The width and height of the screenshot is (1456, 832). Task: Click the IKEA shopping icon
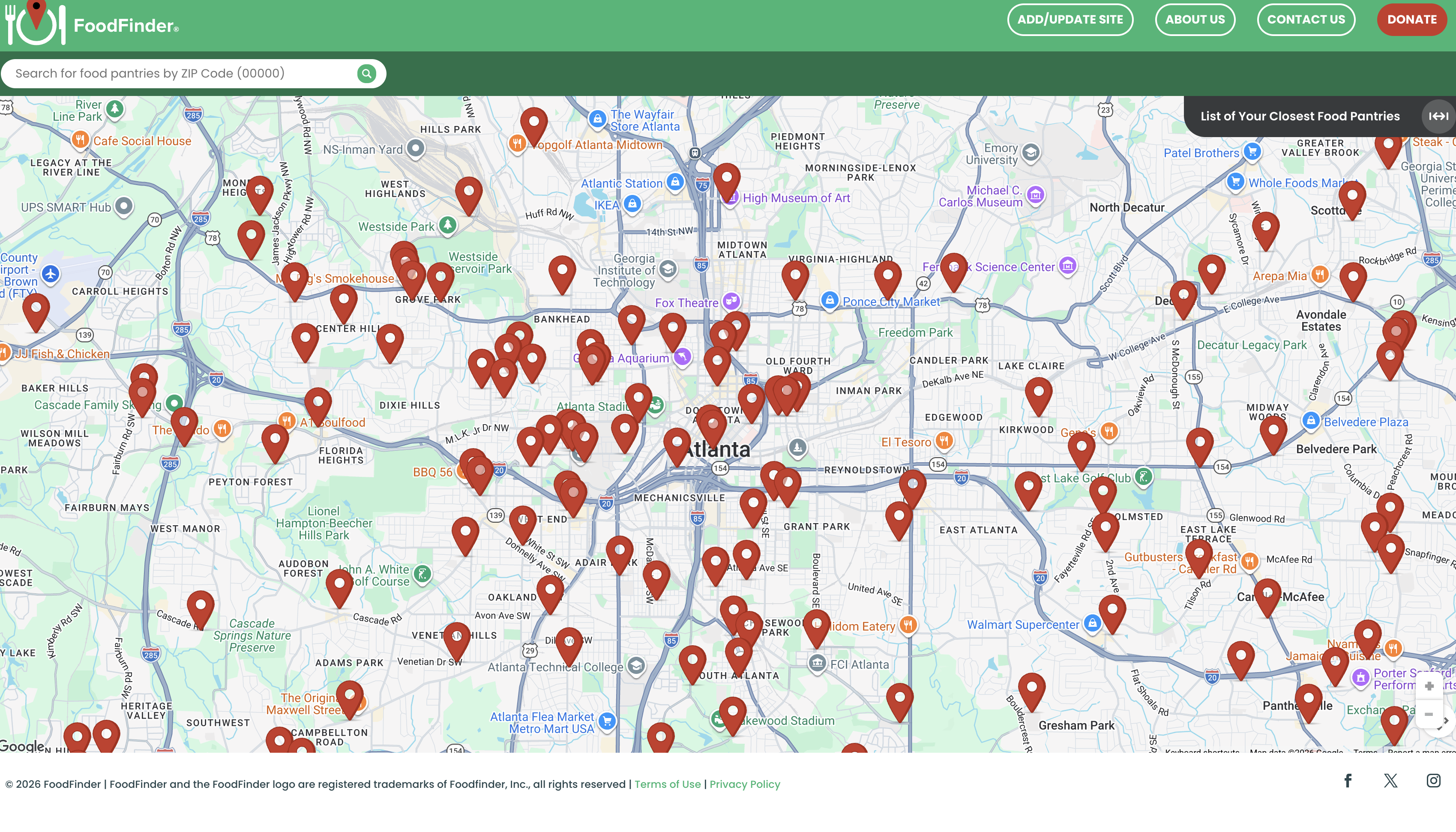point(632,204)
